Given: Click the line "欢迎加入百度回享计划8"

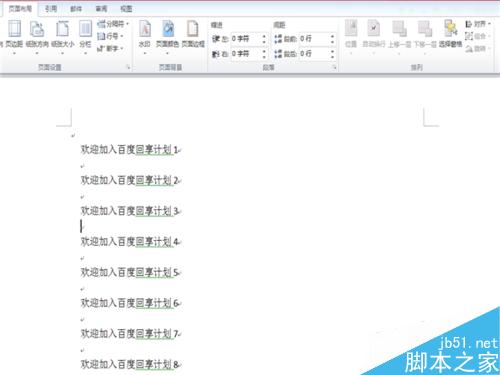Looking at the screenshot, I should click(x=129, y=364).
